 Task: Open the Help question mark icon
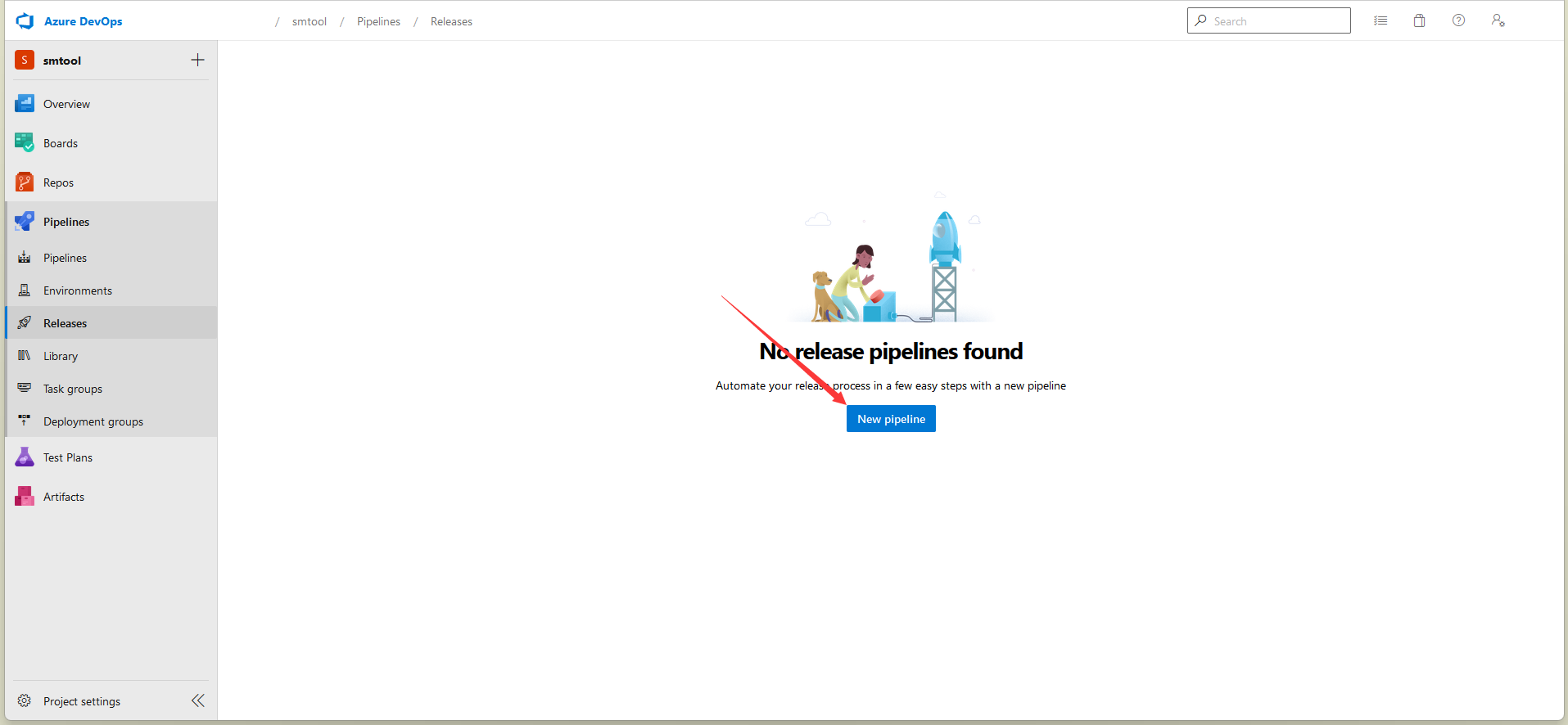pyautogui.click(x=1458, y=21)
